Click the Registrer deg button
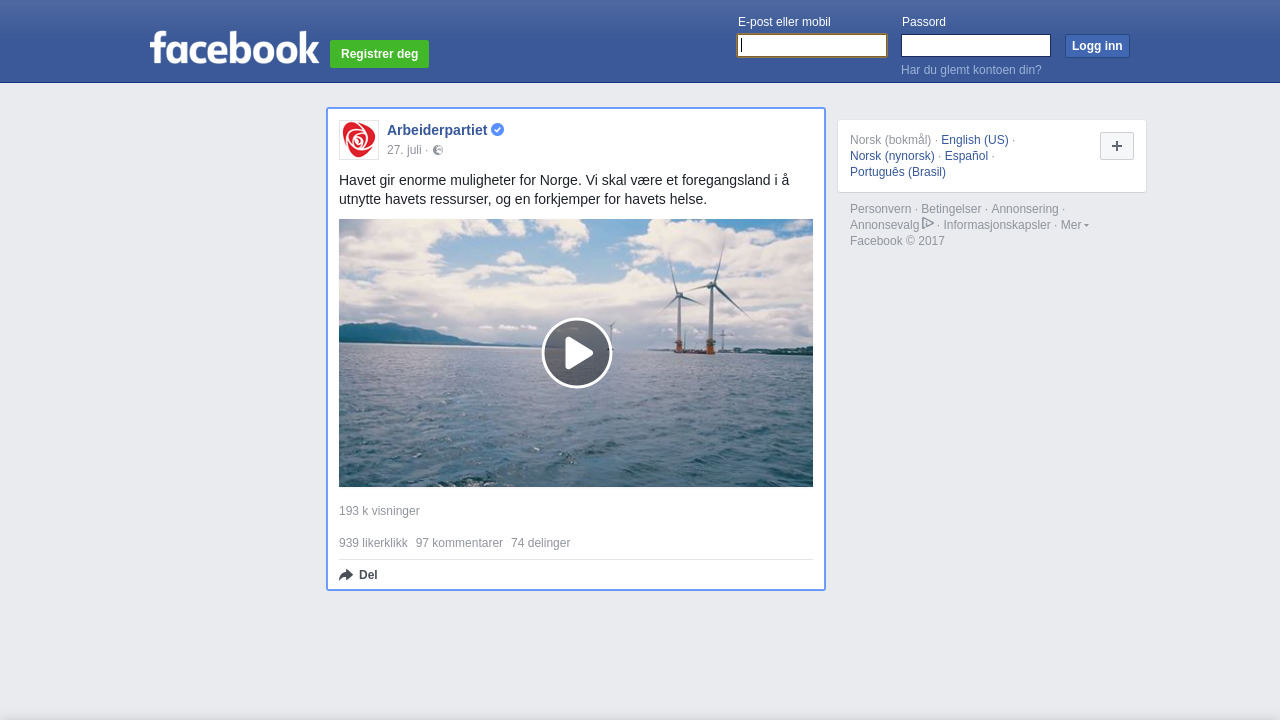 (x=379, y=54)
